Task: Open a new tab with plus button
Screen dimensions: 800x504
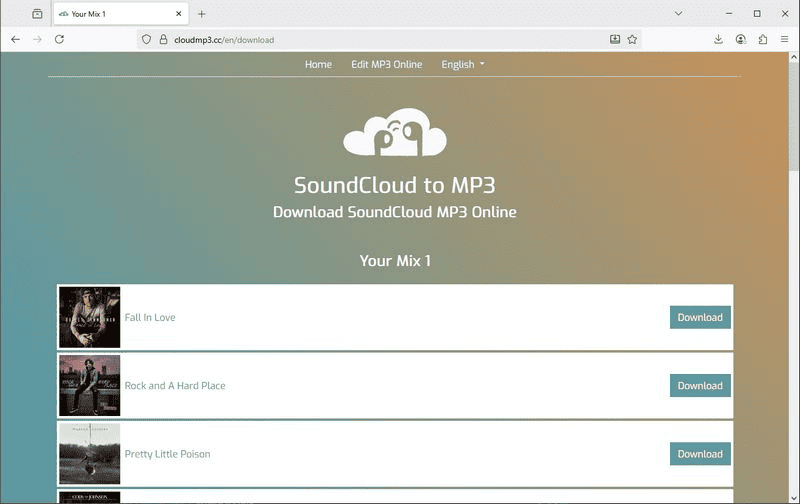Action: pyautogui.click(x=202, y=14)
